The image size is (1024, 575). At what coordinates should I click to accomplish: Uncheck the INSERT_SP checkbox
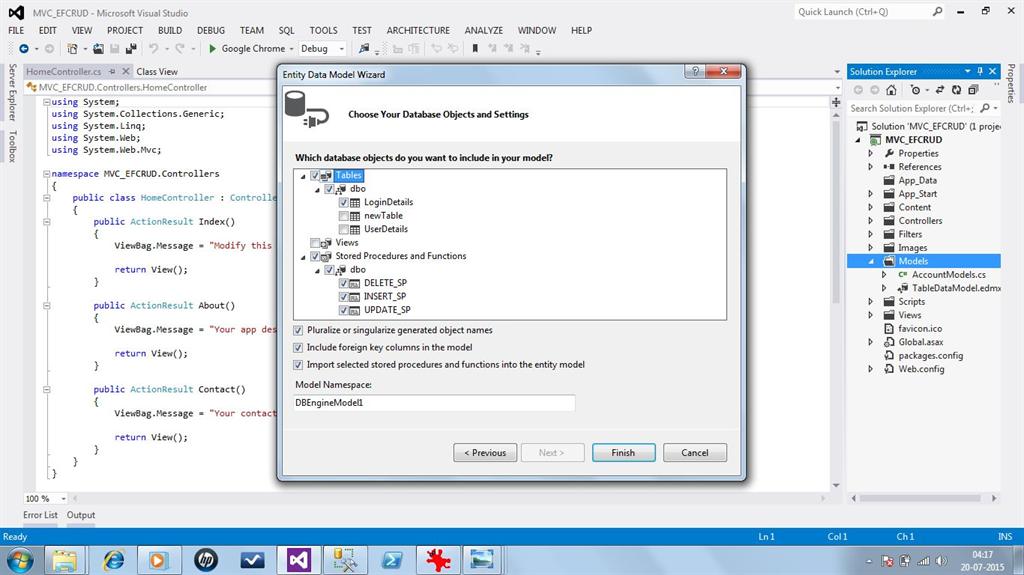pos(344,297)
